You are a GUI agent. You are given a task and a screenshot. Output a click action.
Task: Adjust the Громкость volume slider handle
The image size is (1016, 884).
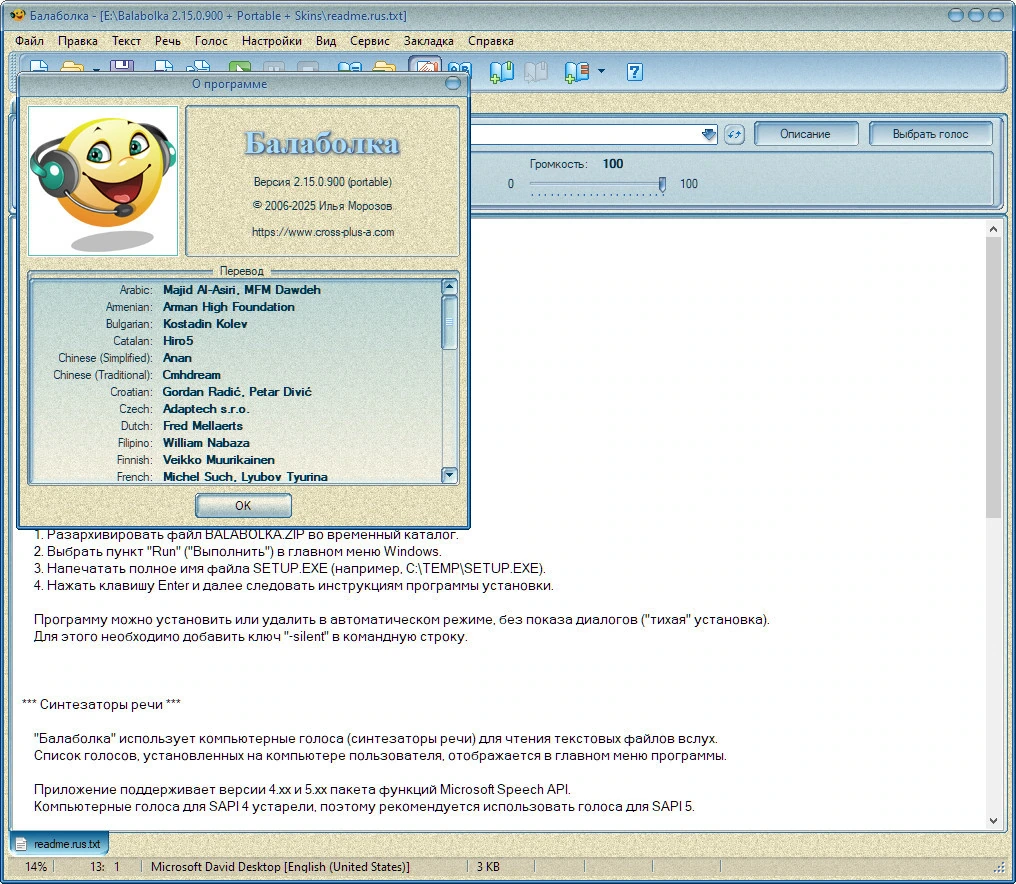tap(662, 185)
